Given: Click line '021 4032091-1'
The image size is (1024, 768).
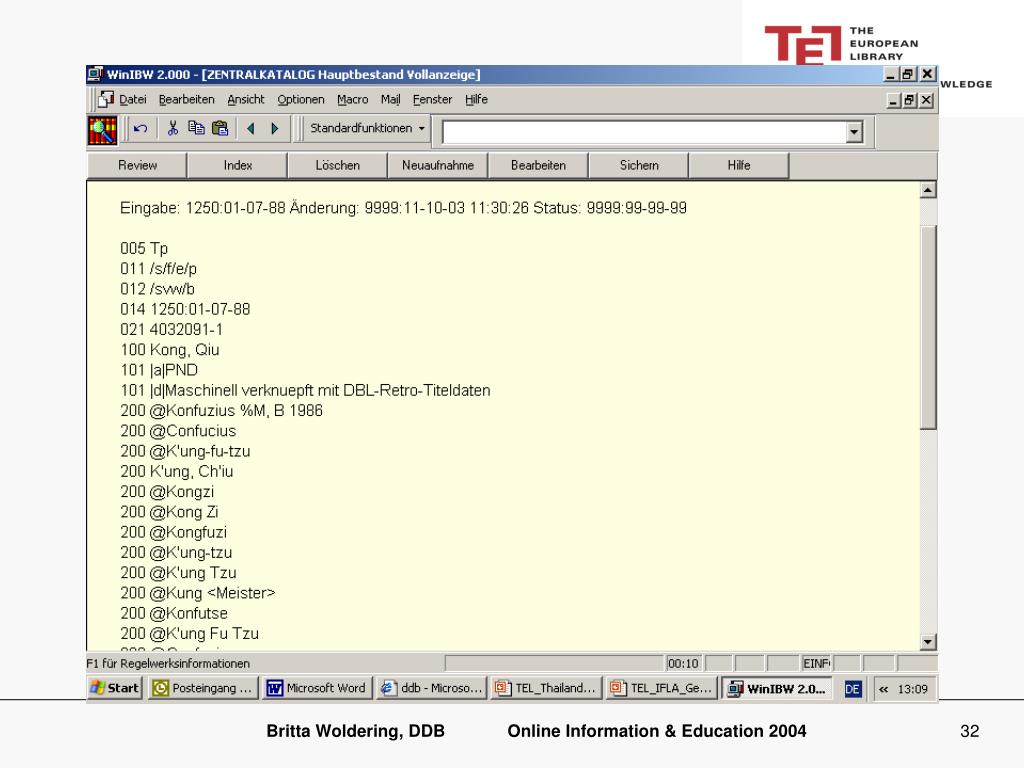Looking at the screenshot, I should tap(171, 330).
